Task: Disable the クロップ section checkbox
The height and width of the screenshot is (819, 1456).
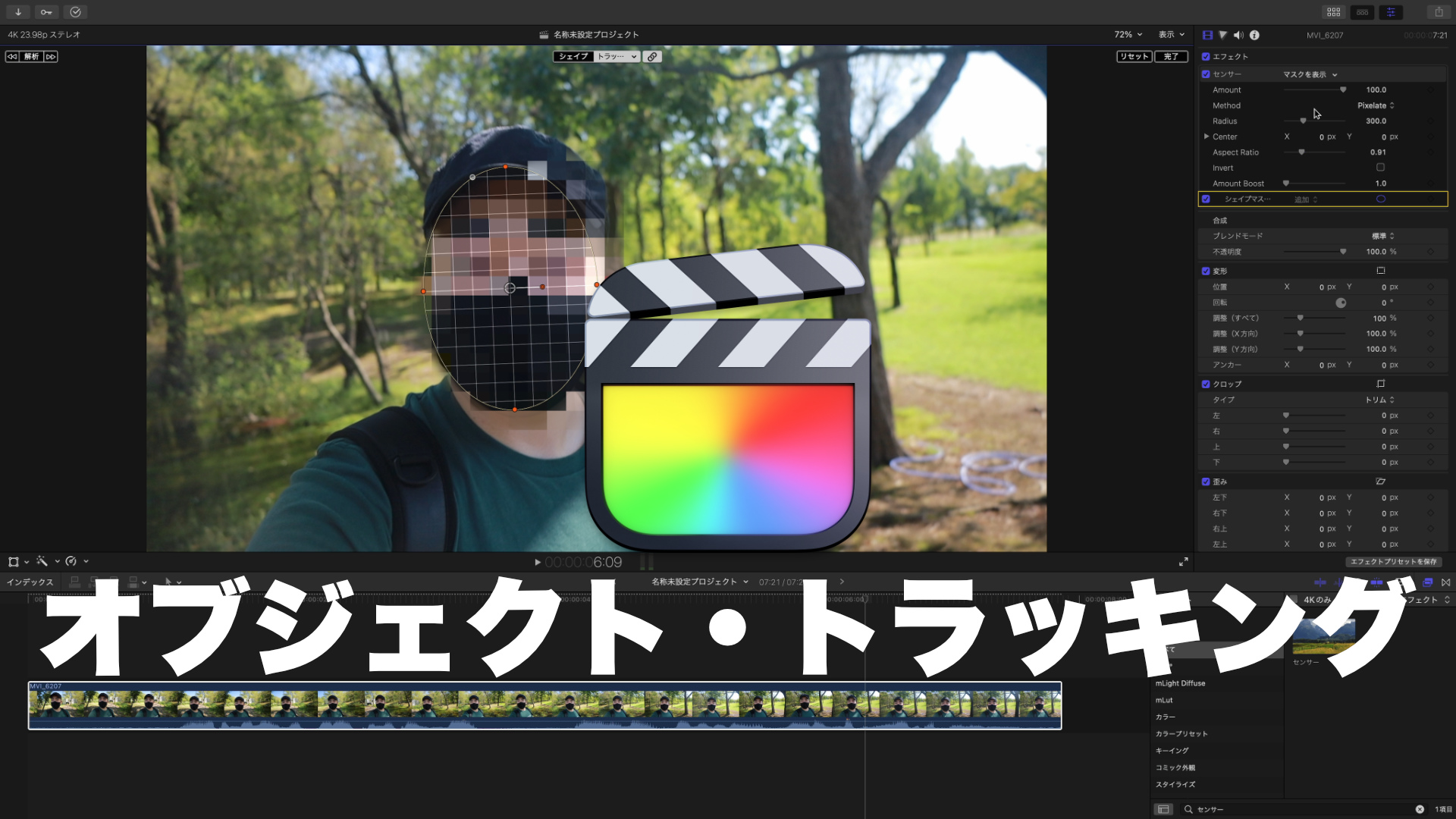Action: pos(1206,384)
